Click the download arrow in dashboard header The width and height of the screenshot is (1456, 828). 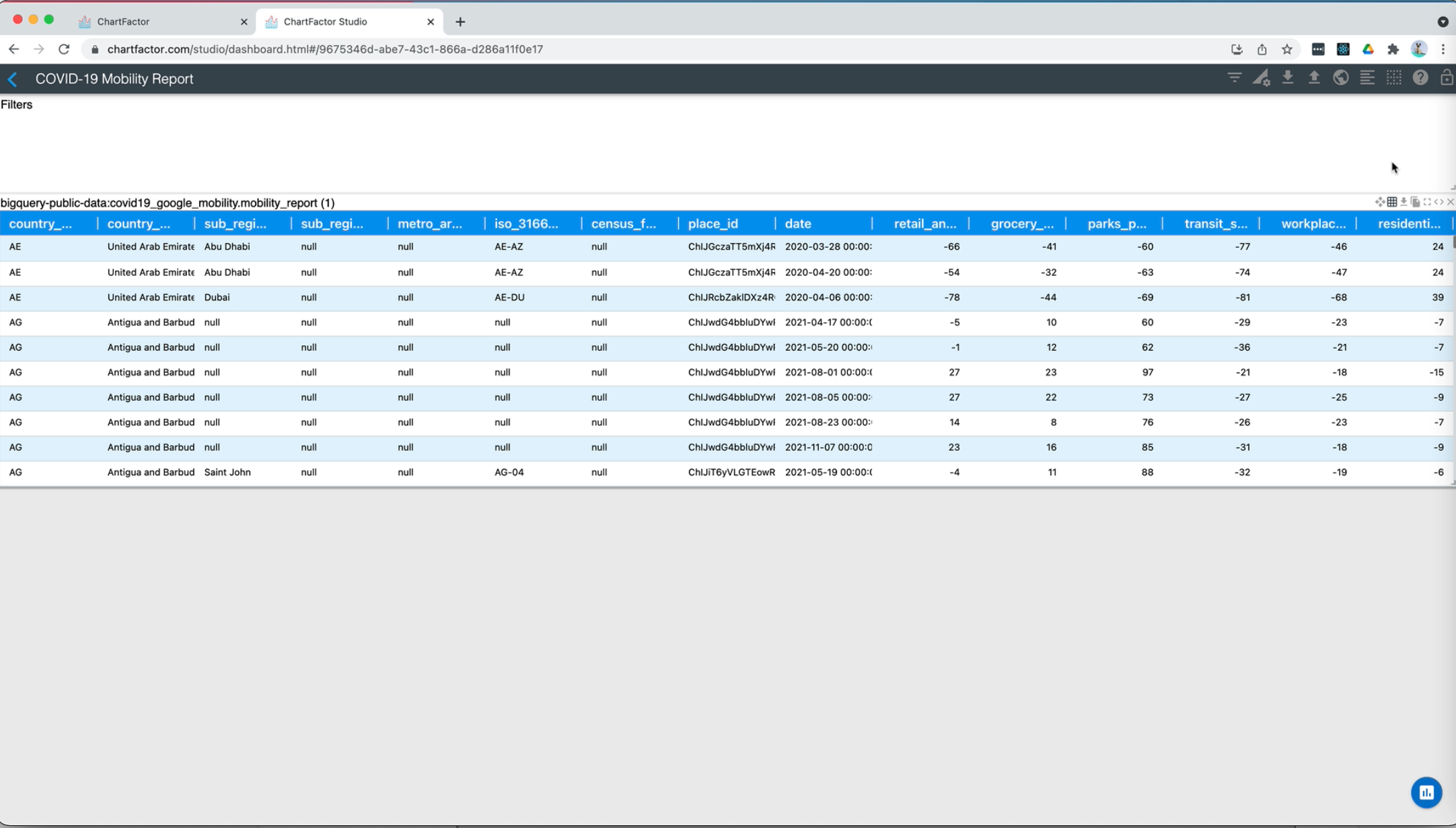coord(1287,78)
